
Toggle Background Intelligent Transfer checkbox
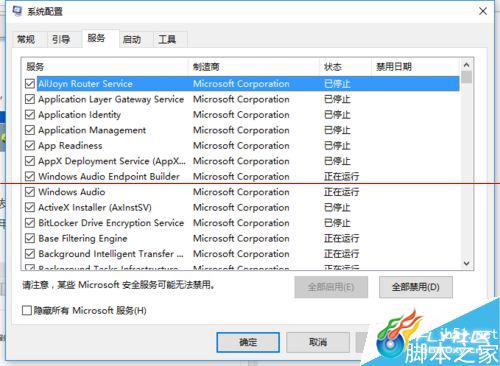(30, 254)
